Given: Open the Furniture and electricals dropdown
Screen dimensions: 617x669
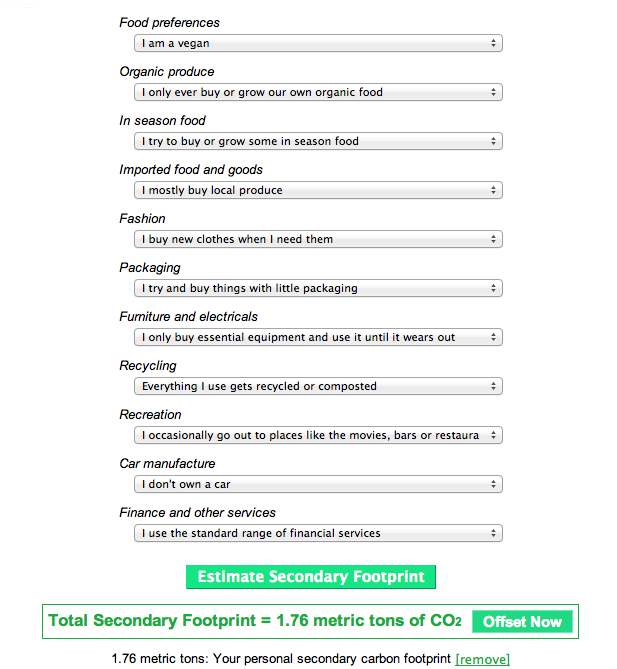Looking at the screenshot, I should 318,337.
